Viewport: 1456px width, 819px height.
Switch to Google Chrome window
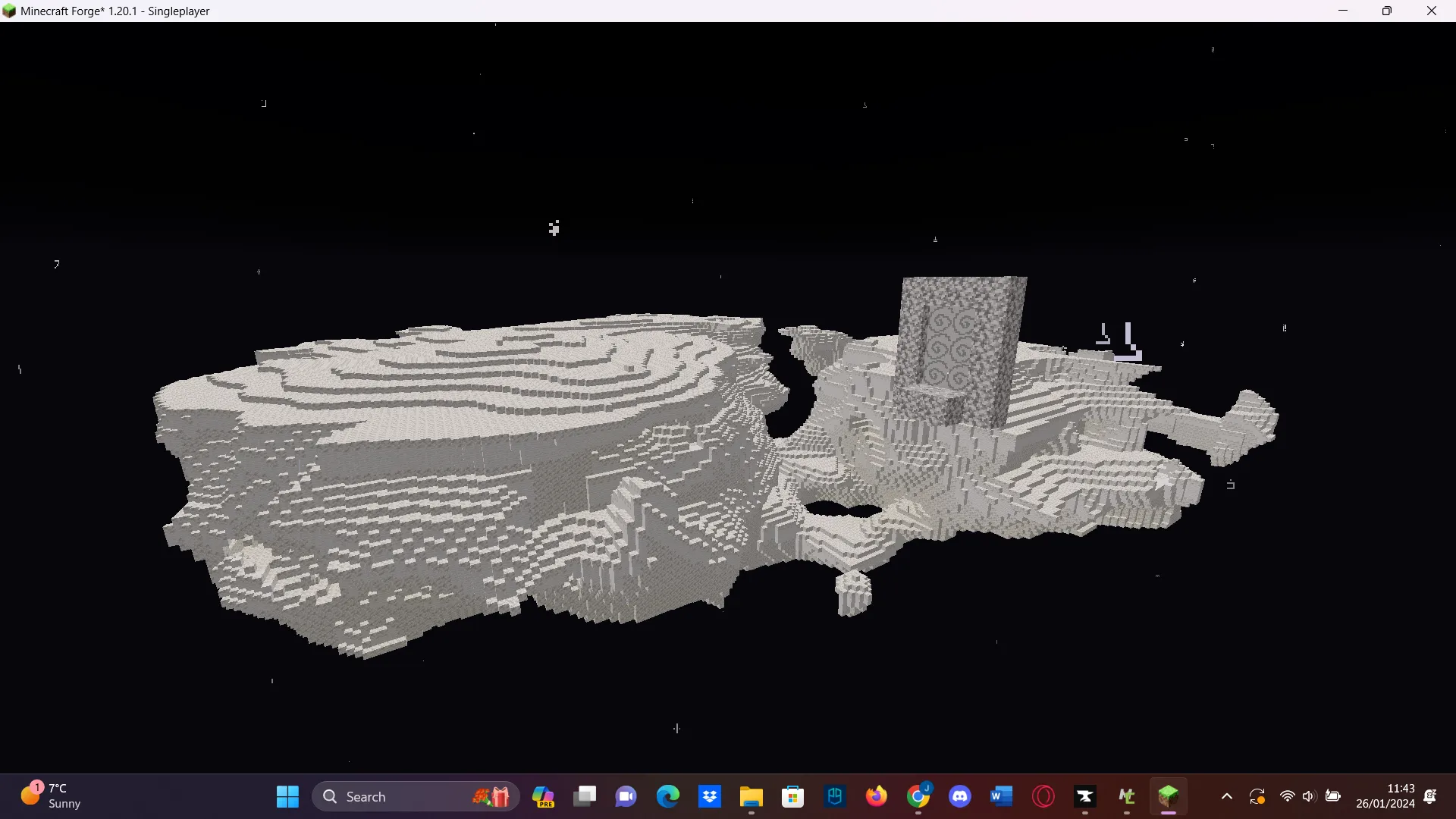click(x=918, y=796)
